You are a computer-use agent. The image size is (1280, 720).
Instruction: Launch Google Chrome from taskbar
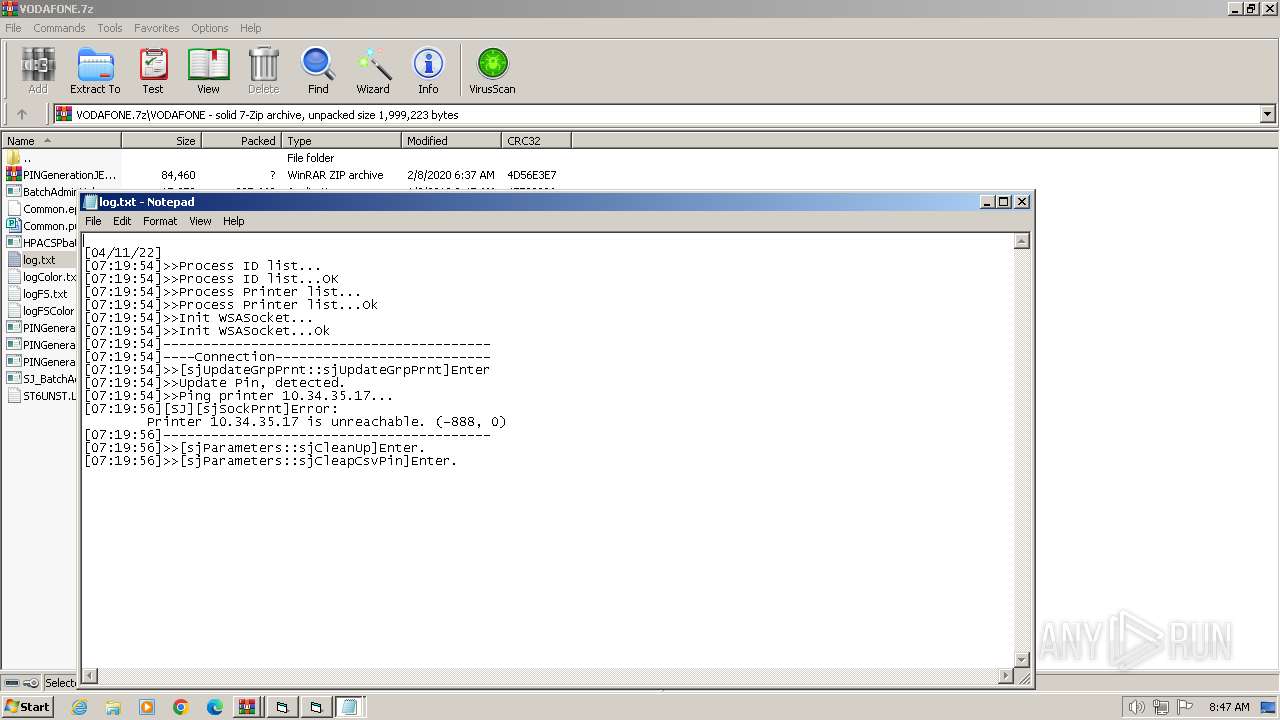(181, 707)
